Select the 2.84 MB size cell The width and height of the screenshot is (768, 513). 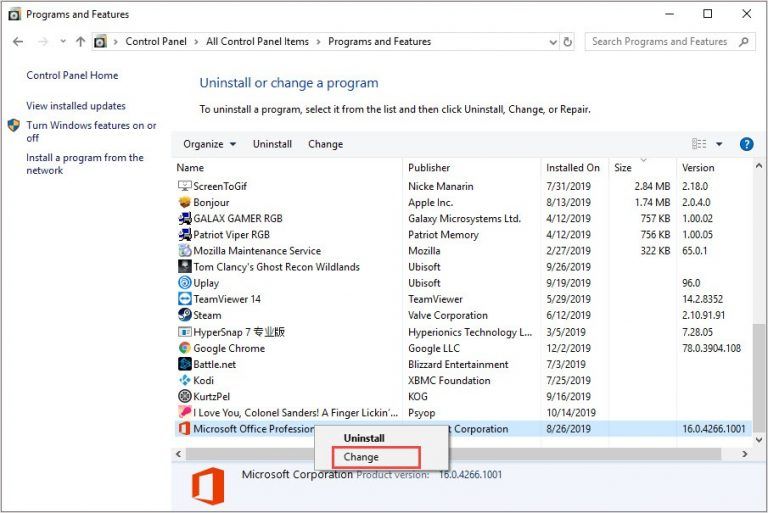tap(652, 186)
